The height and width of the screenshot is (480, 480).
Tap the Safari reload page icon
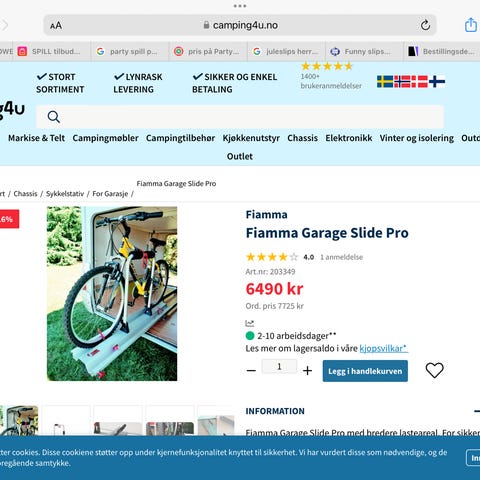click(x=425, y=25)
